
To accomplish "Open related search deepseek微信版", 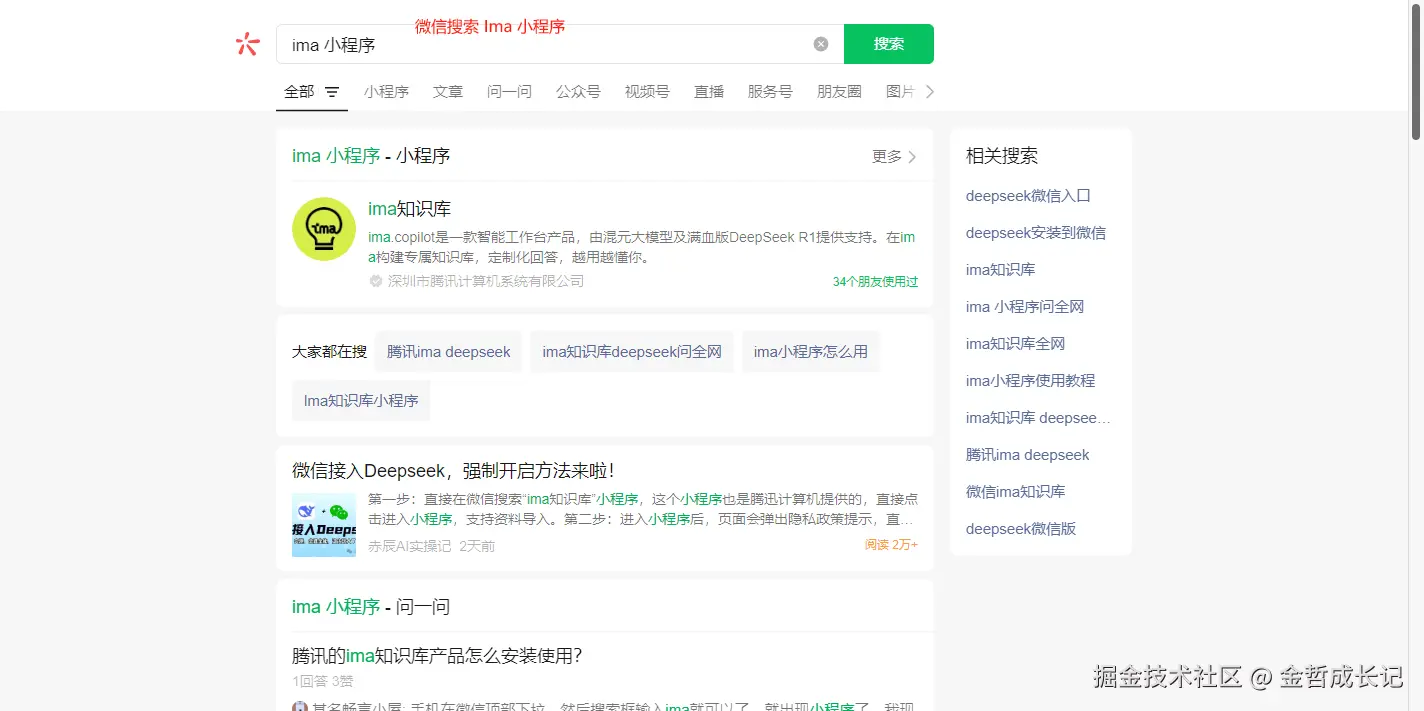I will pos(1021,529).
